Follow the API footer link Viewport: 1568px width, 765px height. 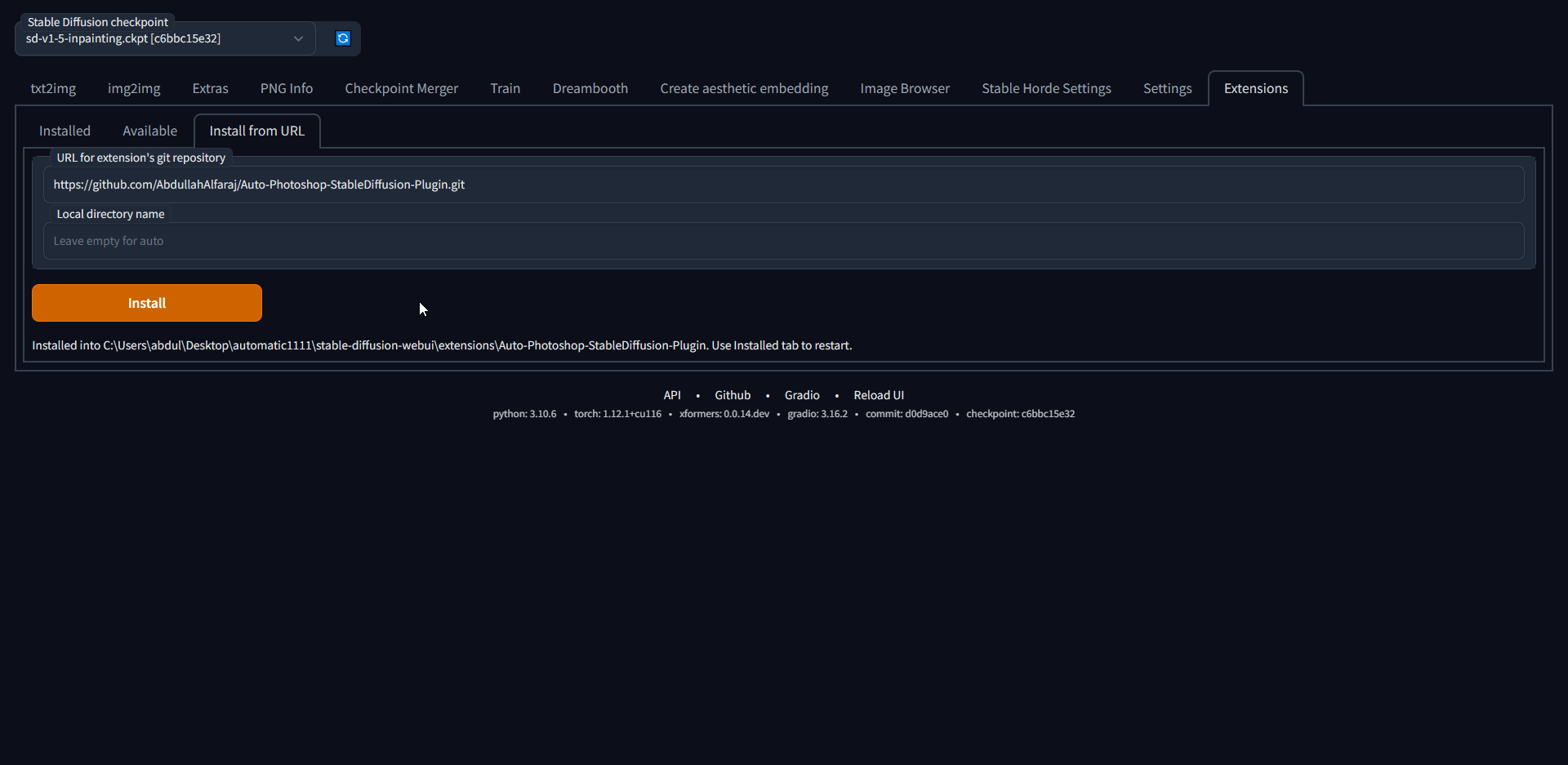(671, 395)
